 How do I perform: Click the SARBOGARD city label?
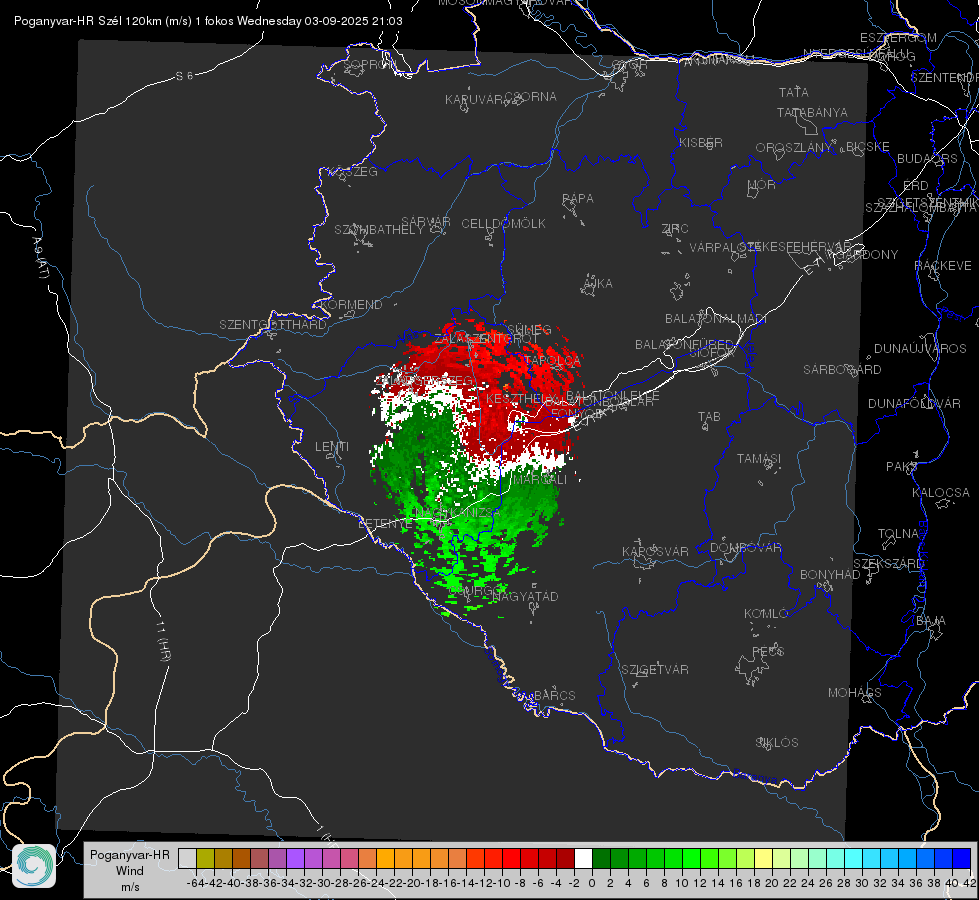pyautogui.click(x=842, y=370)
